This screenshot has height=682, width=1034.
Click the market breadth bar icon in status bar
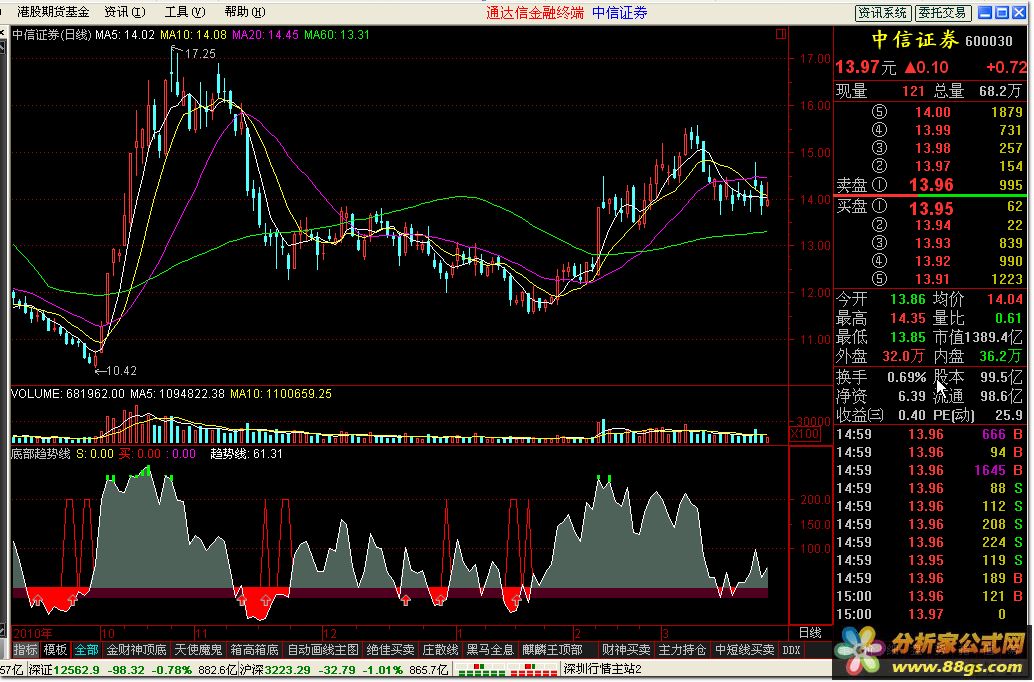pos(506,671)
